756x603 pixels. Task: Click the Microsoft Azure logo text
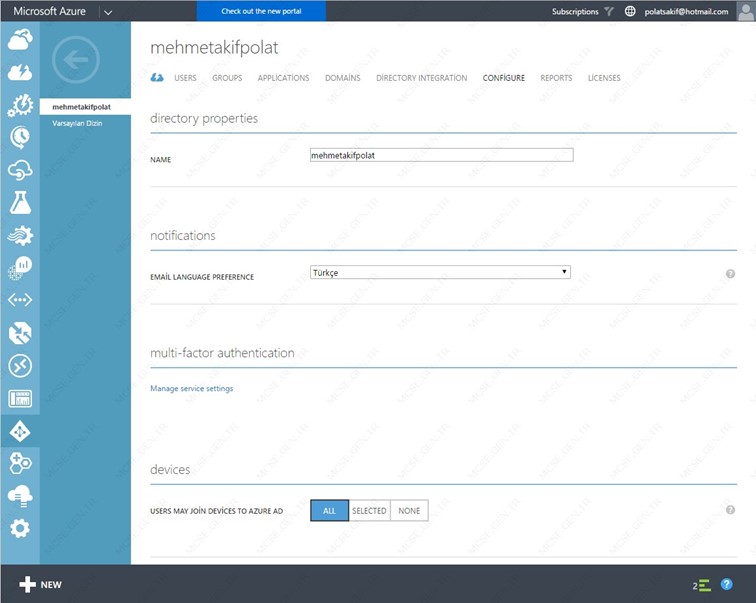[49, 11]
